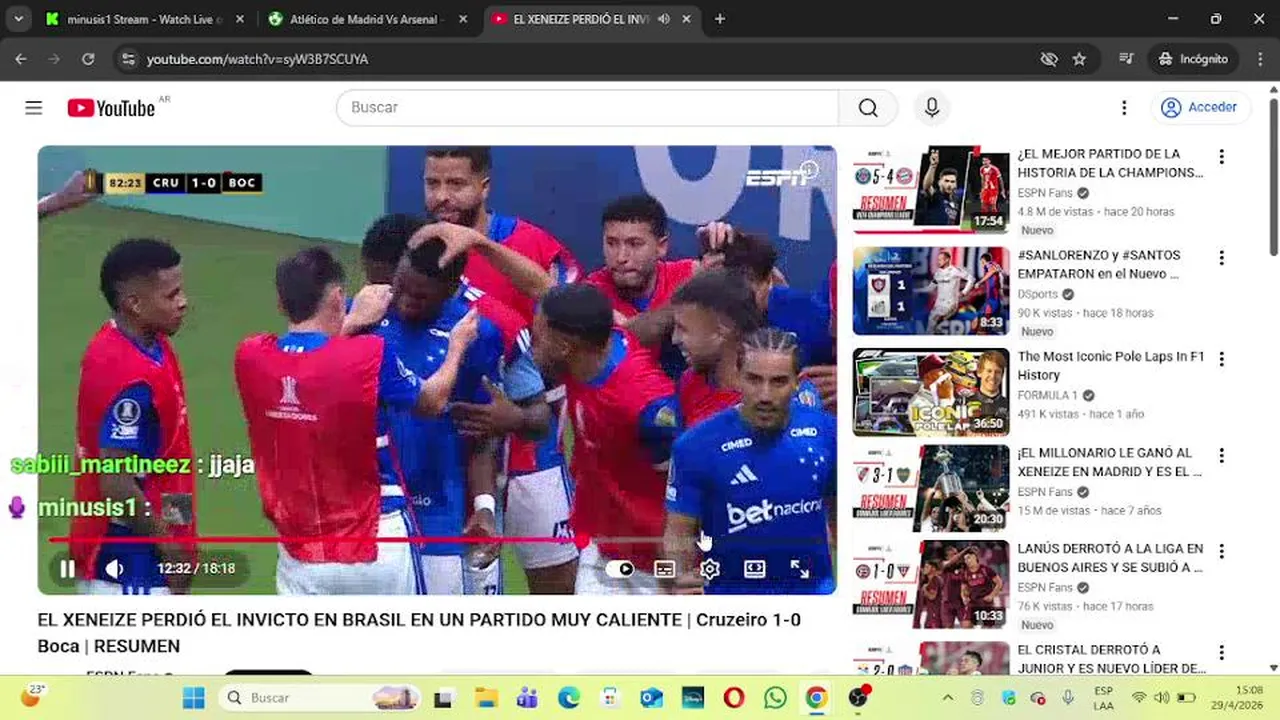
Task: Mute the video volume
Action: tap(115, 569)
